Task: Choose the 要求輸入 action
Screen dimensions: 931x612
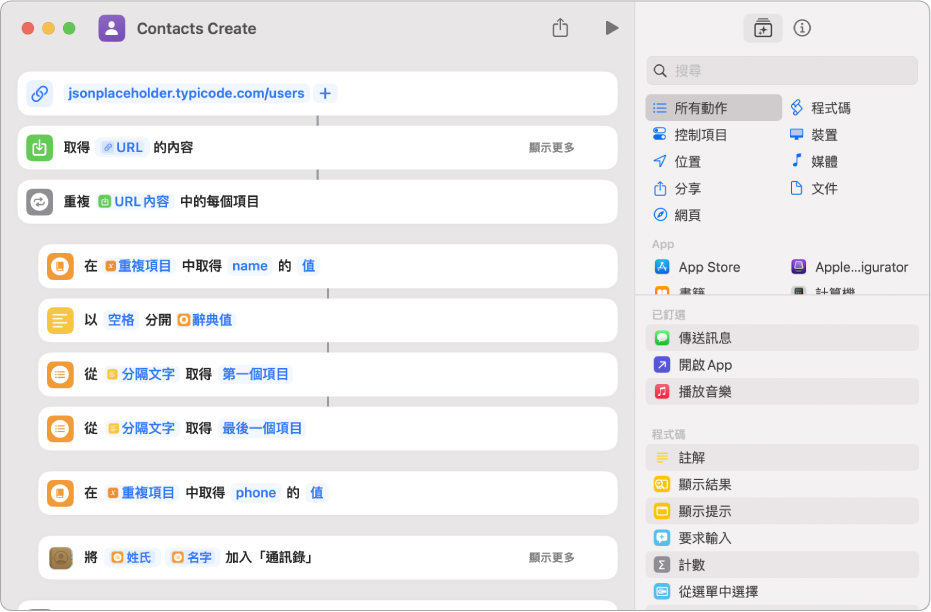Action: 782,538
